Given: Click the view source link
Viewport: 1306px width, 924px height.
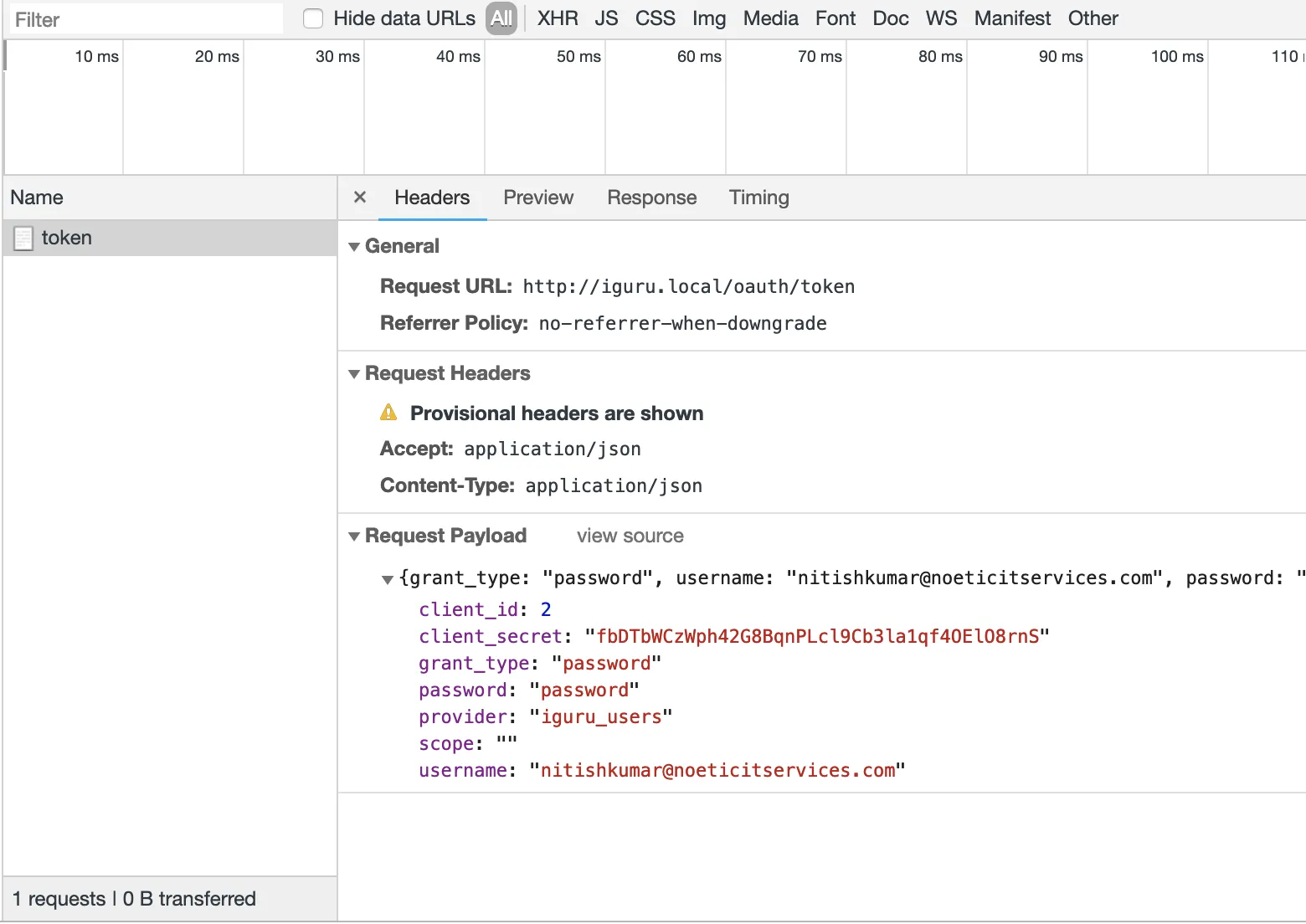Looking at the screenshot, I should [x=630, y=536].
